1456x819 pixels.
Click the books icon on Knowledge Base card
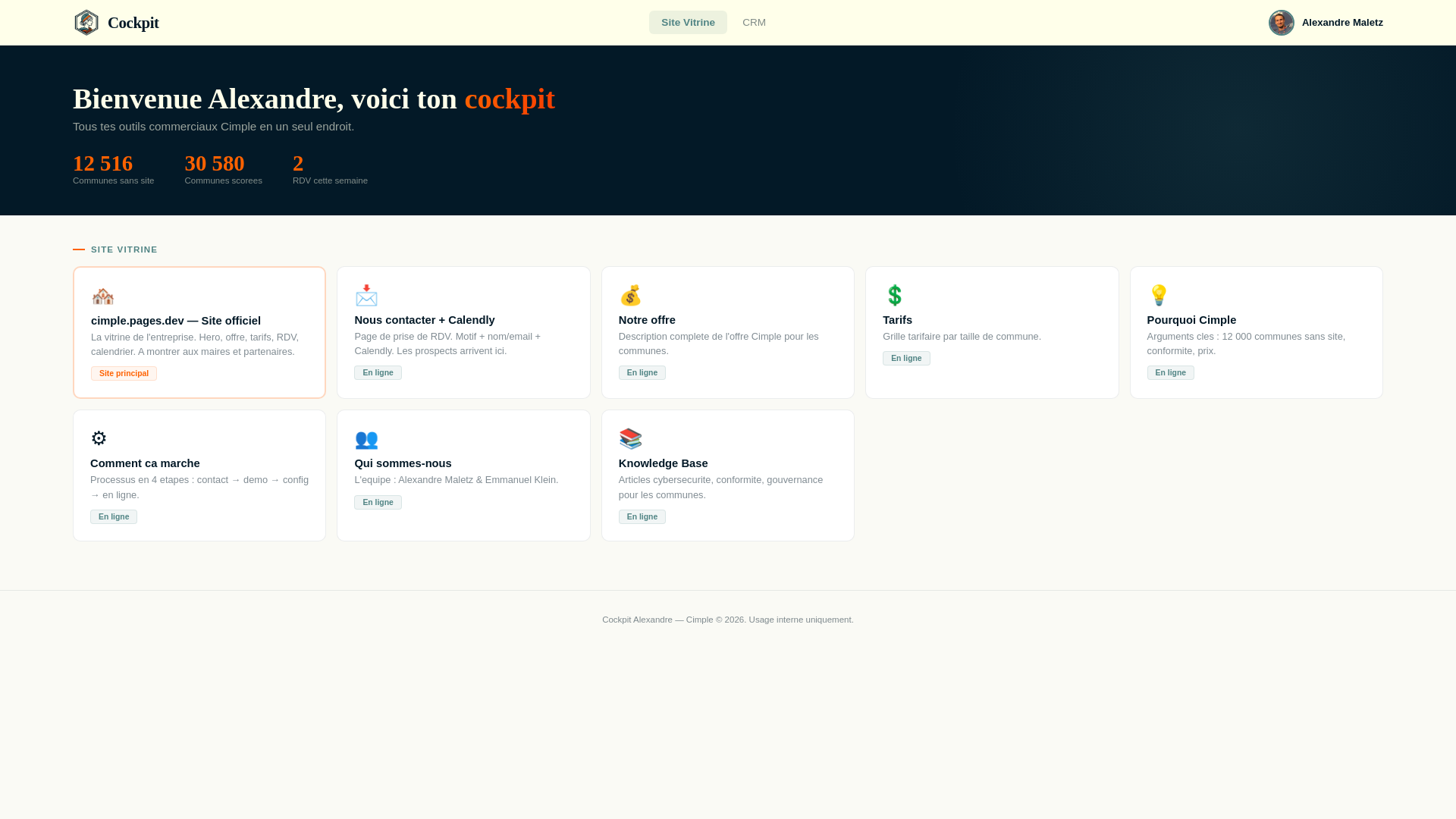pos(630,438)
